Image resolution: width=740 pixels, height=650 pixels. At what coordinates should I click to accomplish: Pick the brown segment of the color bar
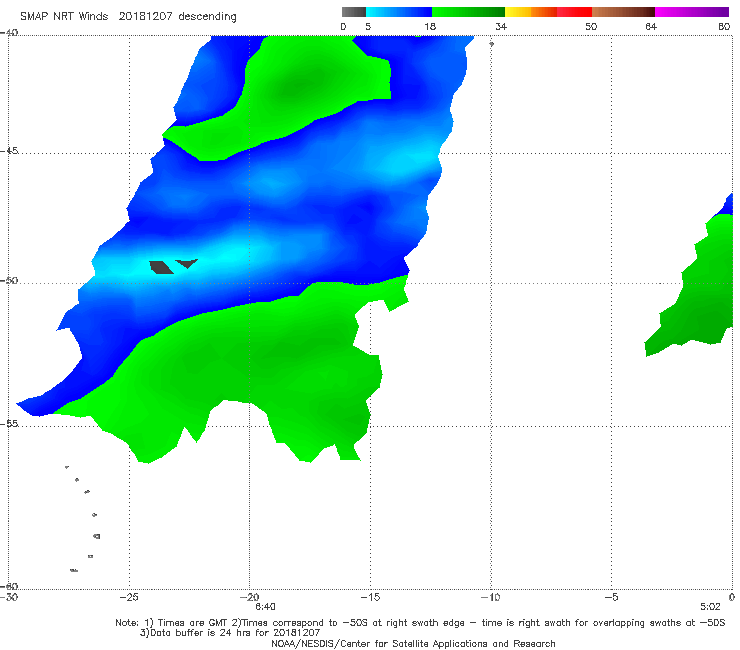[623, 12]
